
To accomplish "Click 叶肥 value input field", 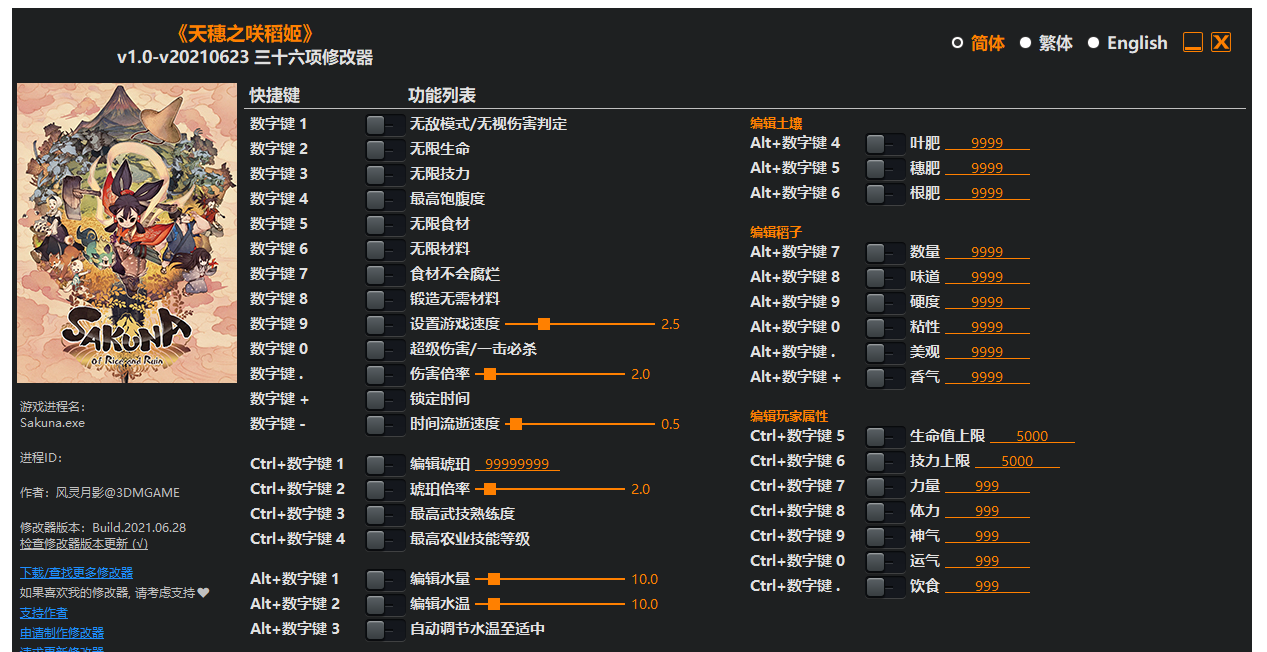I will [x=987, y=143].
